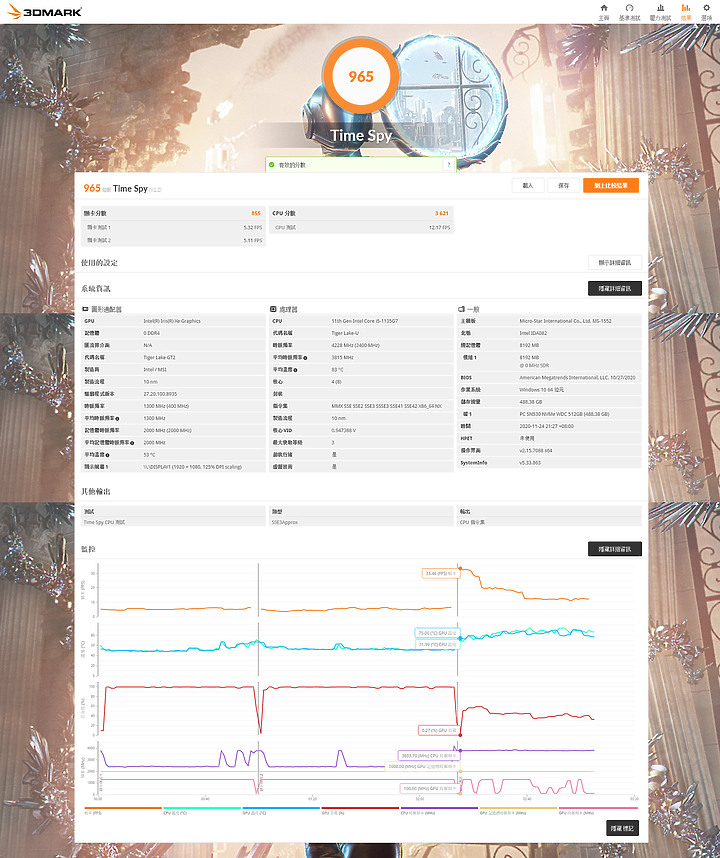The width and height of the screenshot is (720, 858).
Task: Toggle the blue GPU temperature legend
Action: tap(281, 810)
